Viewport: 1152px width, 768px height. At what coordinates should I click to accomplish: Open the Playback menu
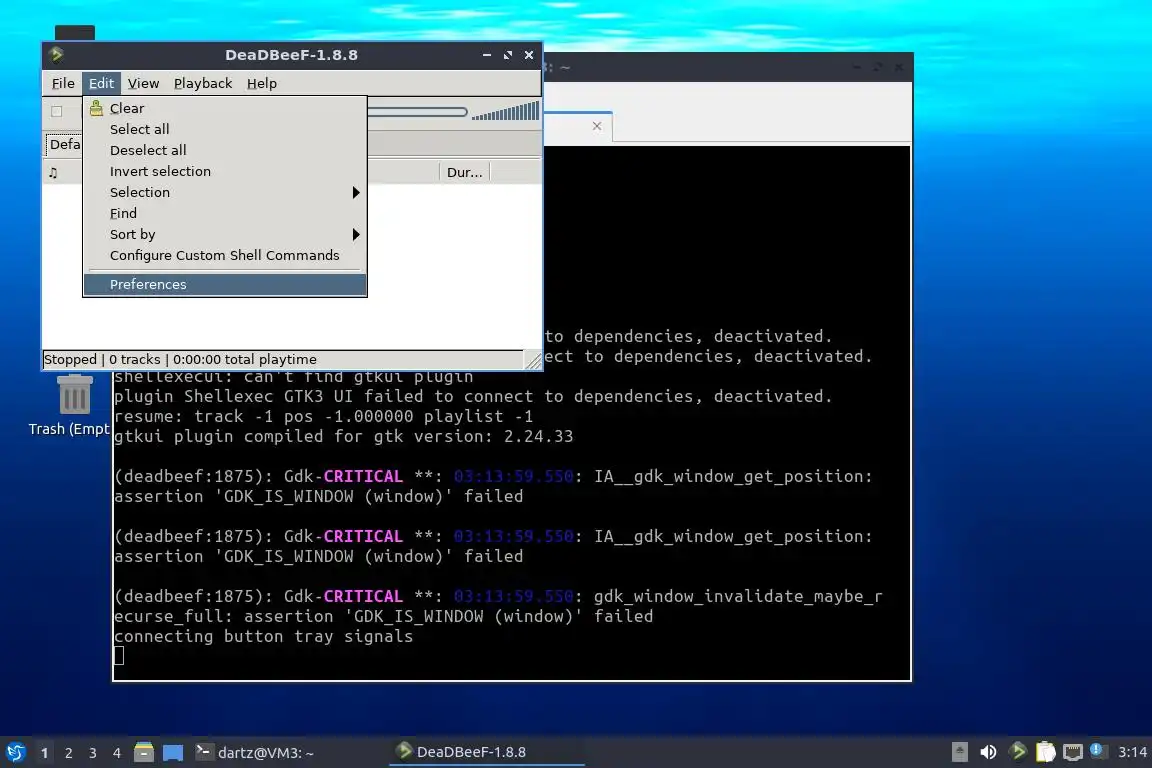203,83
